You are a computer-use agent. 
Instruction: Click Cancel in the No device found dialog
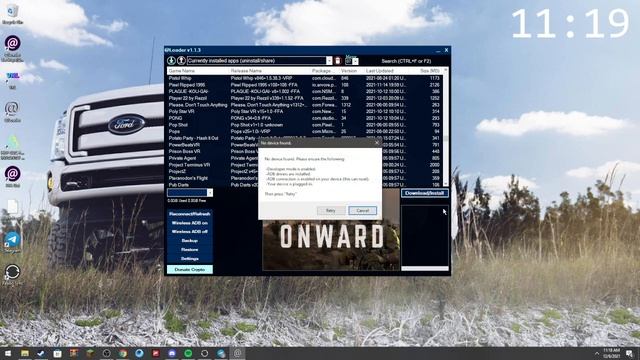pos(362,211)
